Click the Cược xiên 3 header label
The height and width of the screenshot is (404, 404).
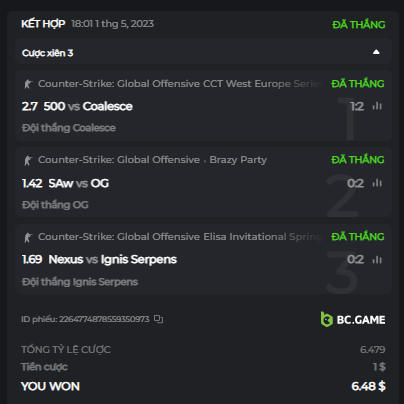(47, 53)
